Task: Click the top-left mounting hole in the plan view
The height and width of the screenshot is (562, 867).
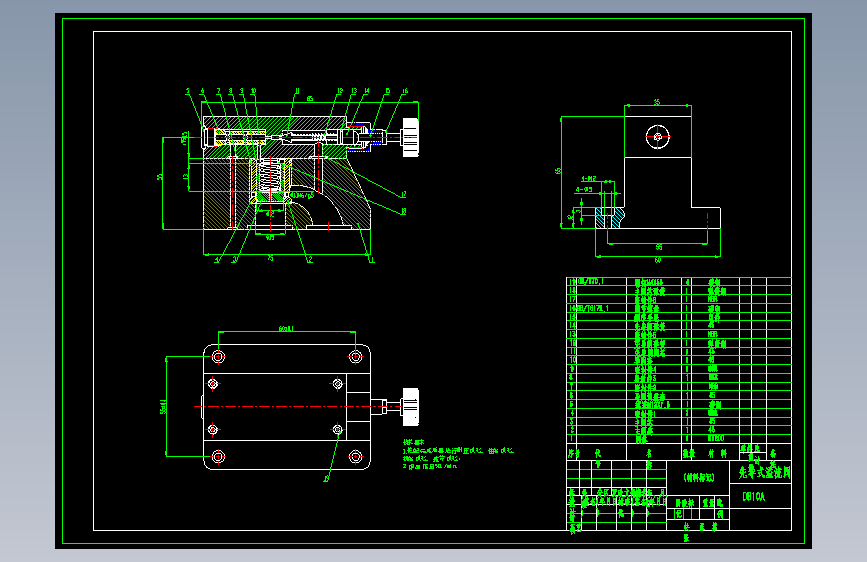Action: [218, 357]
